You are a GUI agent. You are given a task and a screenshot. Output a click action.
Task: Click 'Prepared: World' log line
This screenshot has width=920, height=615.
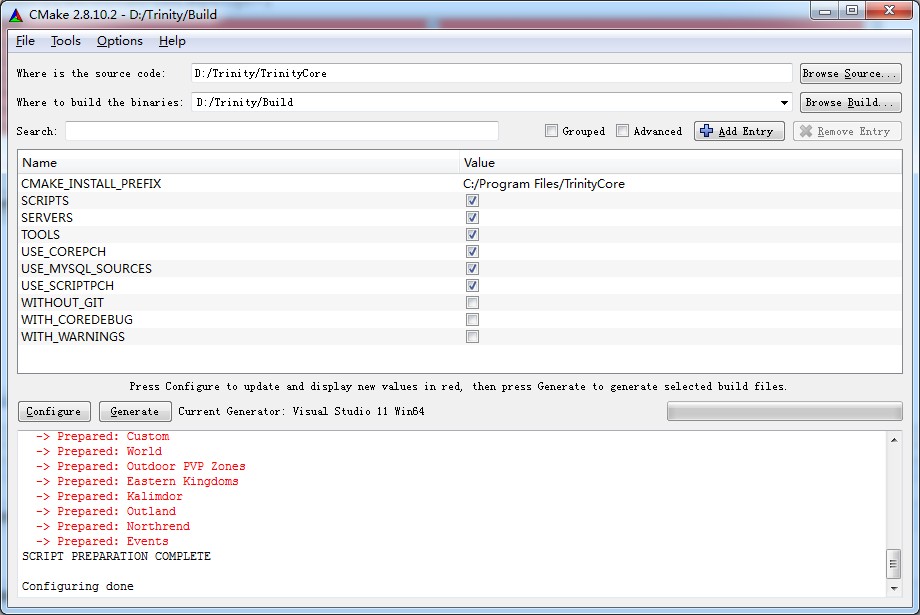(99, 451)
